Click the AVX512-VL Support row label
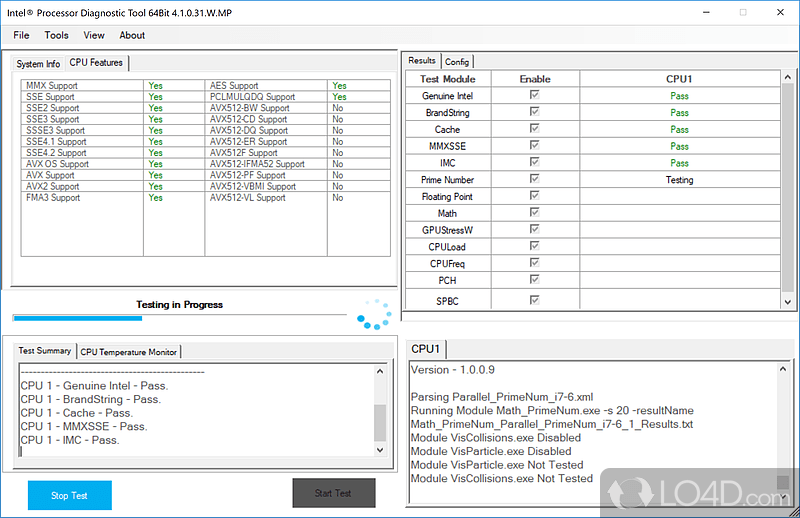Screen dimensions: 800x518 click(247, 198)
